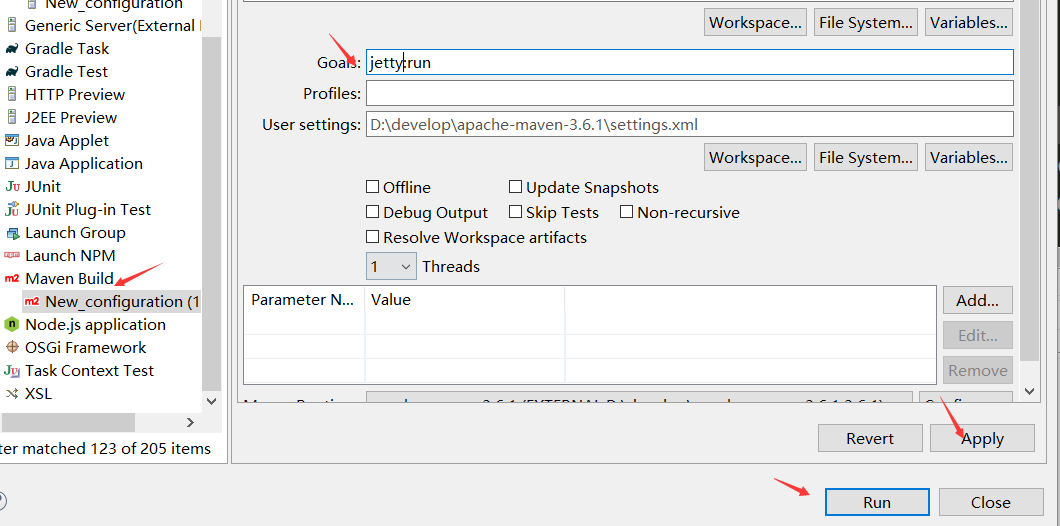The width and height of the screenshot is (1060, 526).
Task: Click the Generic Server(External icon
Action: click(11, 26)
